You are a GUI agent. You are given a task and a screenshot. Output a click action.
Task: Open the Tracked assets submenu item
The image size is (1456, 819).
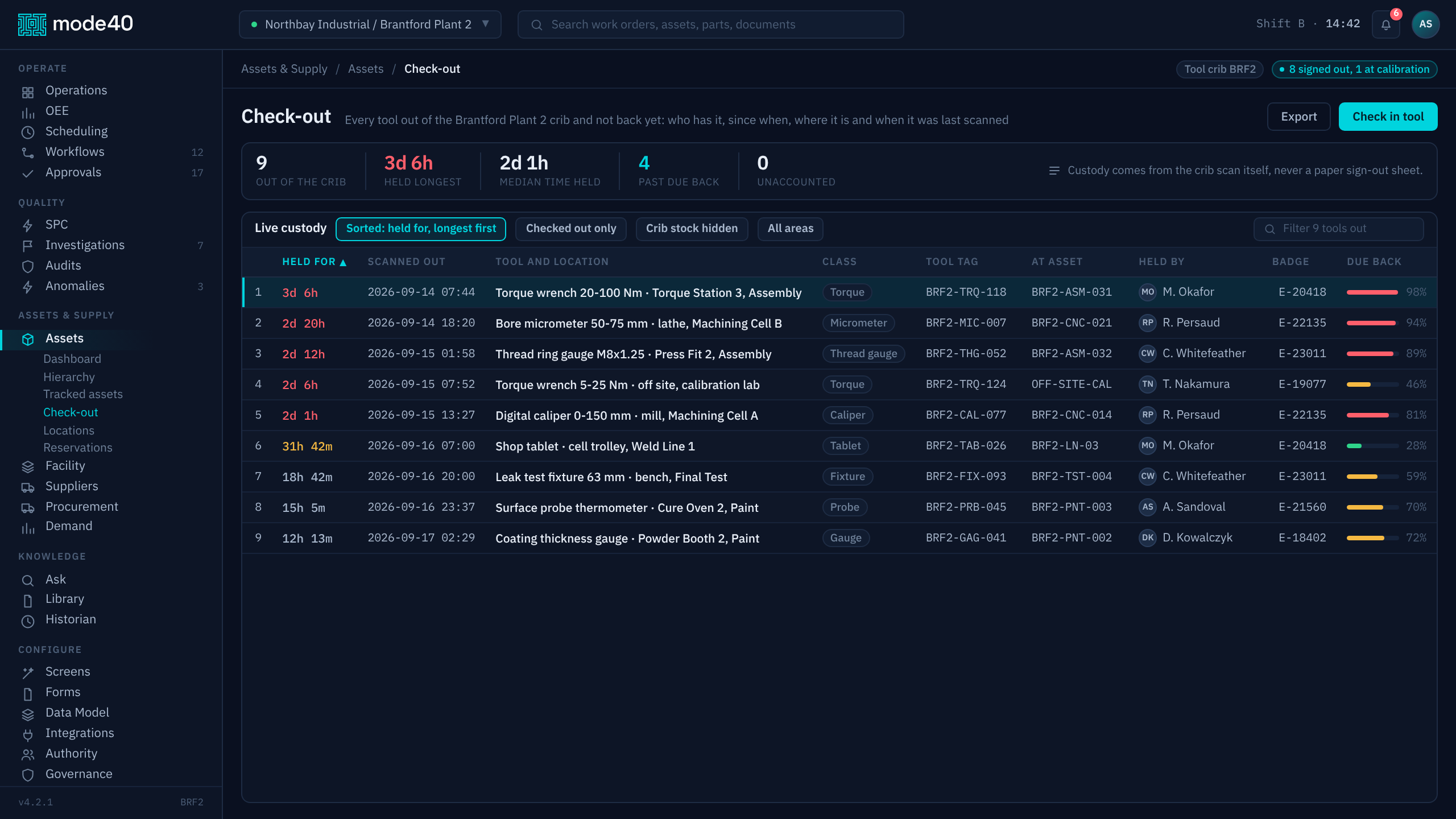tap(83, 394)
